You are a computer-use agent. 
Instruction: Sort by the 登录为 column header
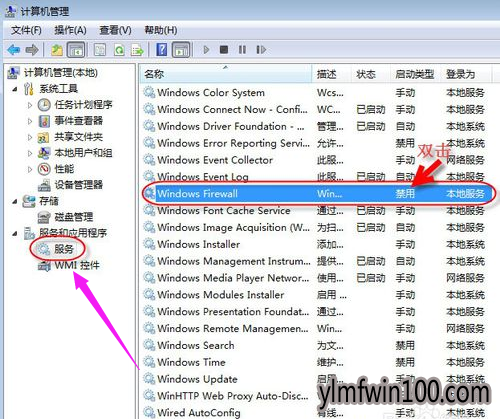(x=466, y=74)
